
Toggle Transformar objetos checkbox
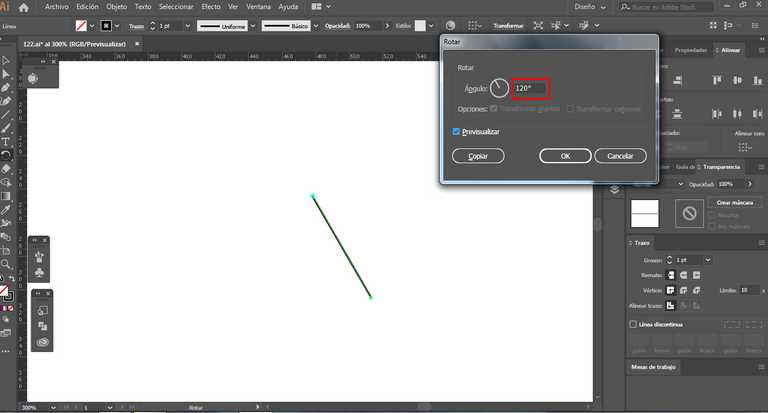(494, 108)
